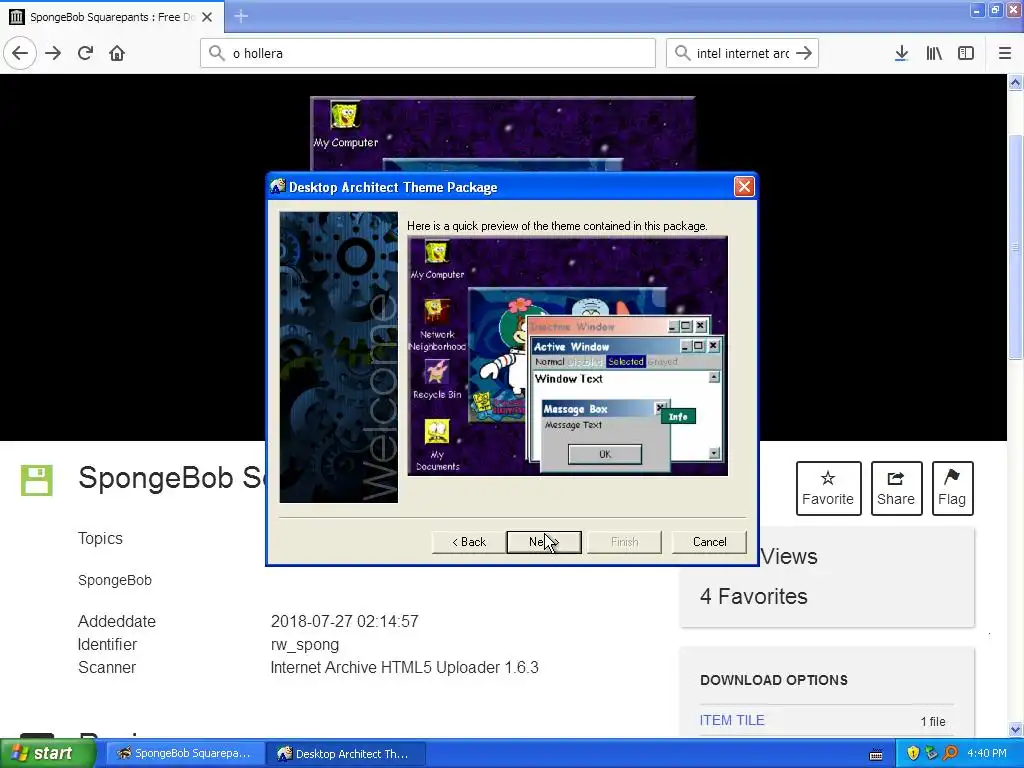
Task: Click the identifier value 'rw_spong'
Action: pos(305,645)
